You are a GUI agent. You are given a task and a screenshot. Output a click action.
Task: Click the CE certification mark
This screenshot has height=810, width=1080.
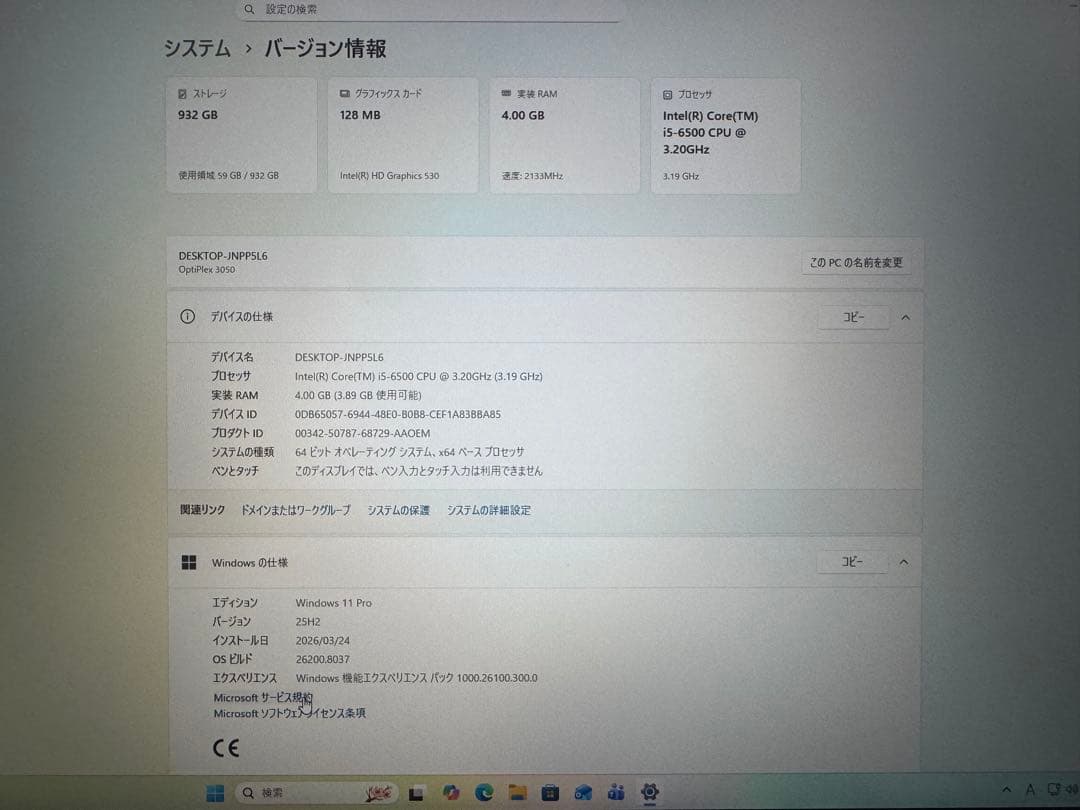tap(226, 748)
